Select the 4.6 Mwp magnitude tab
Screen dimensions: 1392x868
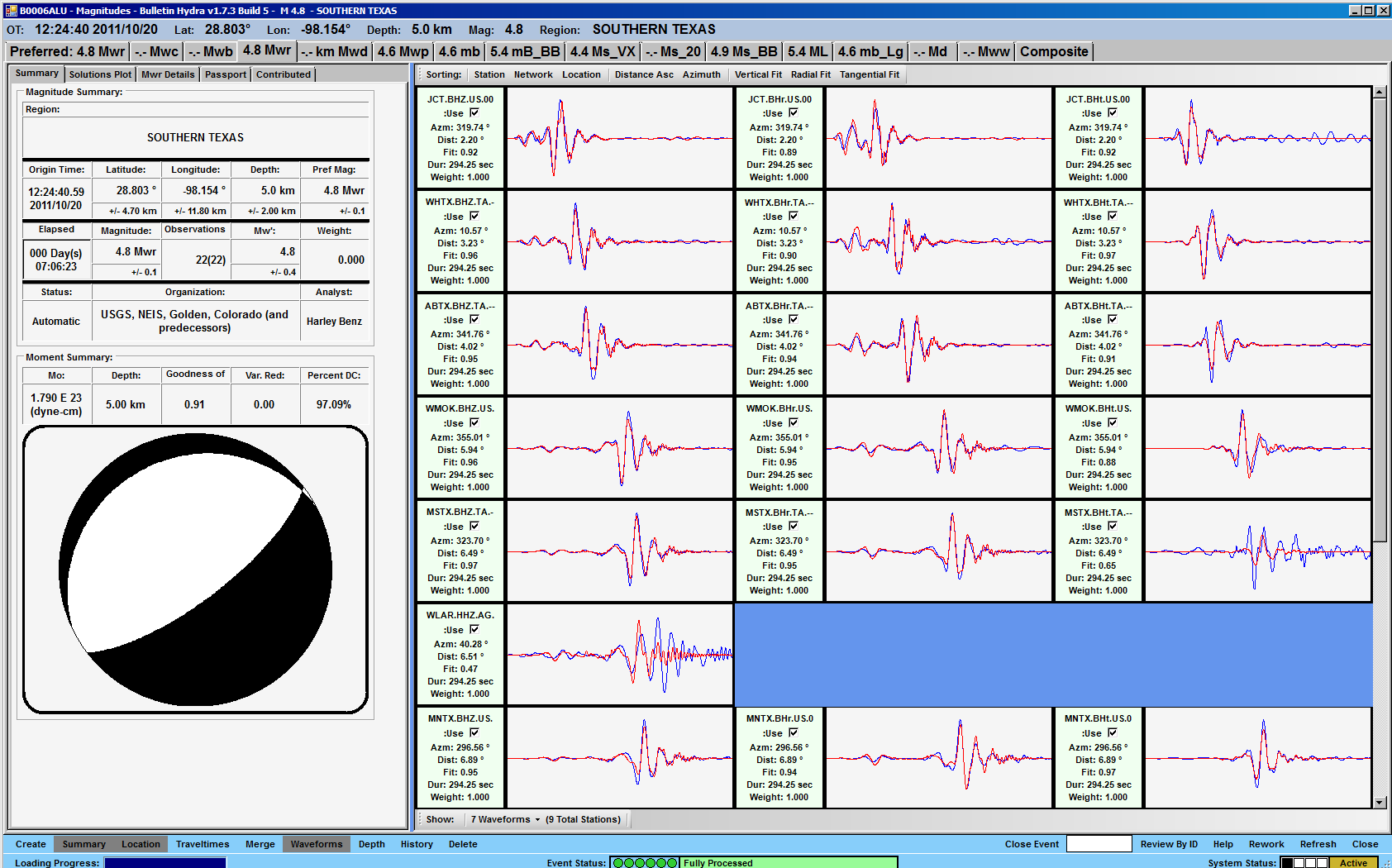click(403, 51)
